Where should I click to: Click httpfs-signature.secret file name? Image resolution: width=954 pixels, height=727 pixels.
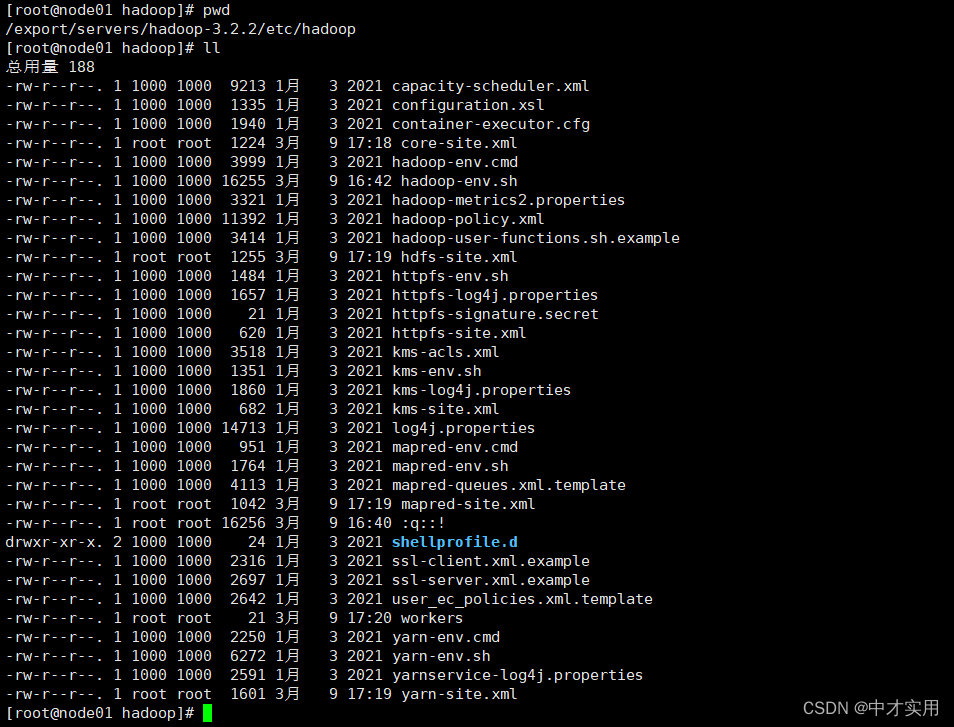pyautogui.click(x=495, y=314)
